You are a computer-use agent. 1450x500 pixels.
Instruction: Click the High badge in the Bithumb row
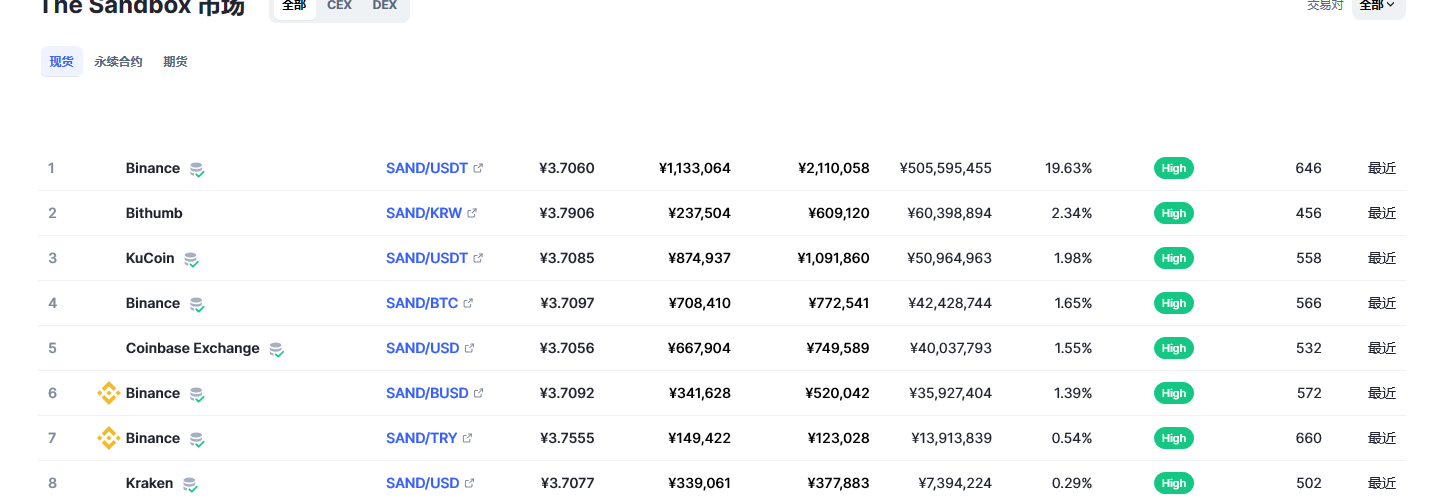click(1174, 213)
